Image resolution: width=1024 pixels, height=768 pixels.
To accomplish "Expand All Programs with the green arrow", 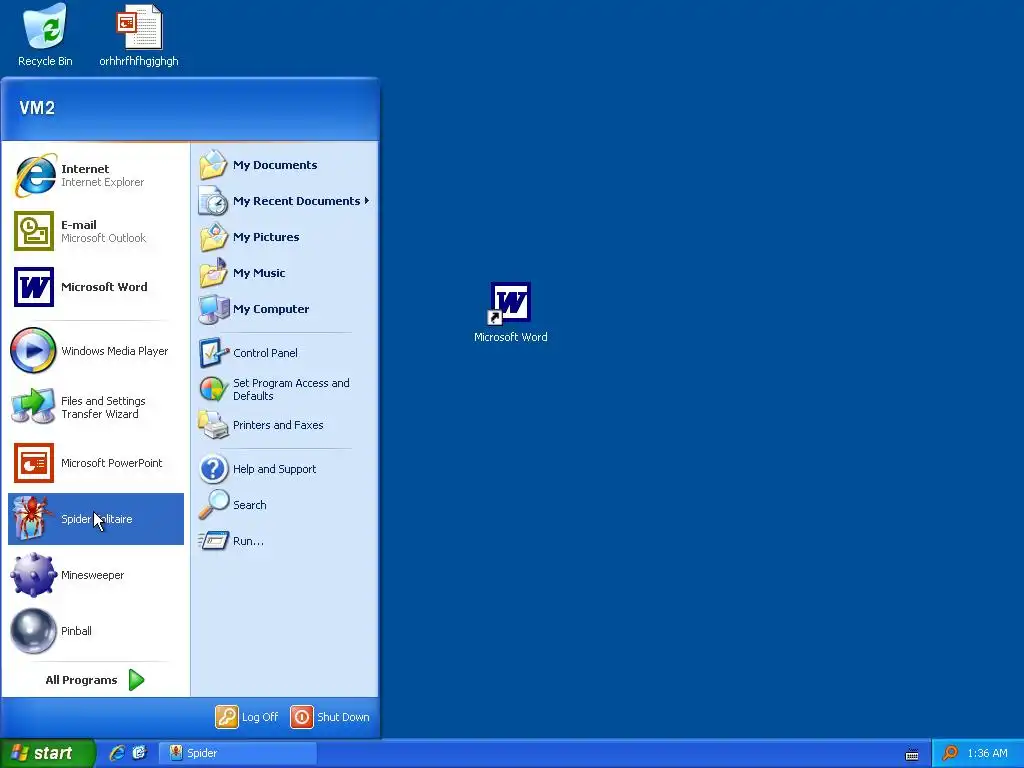I will (136, 680).
